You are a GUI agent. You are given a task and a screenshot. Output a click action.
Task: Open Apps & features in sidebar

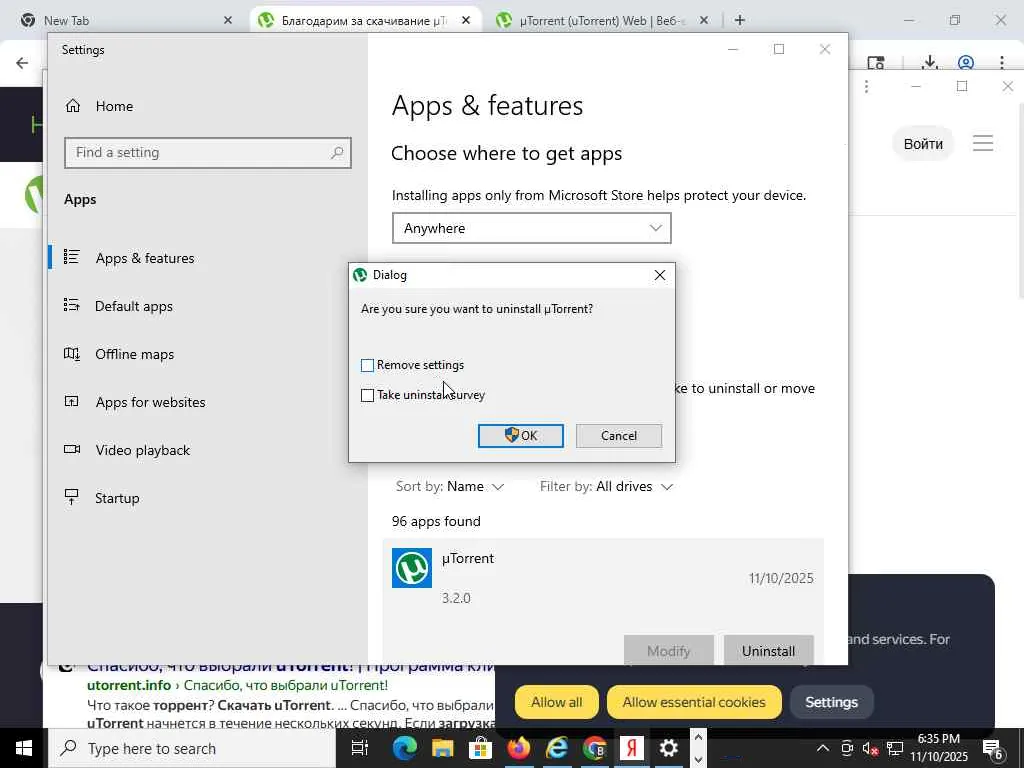[208, 258]
